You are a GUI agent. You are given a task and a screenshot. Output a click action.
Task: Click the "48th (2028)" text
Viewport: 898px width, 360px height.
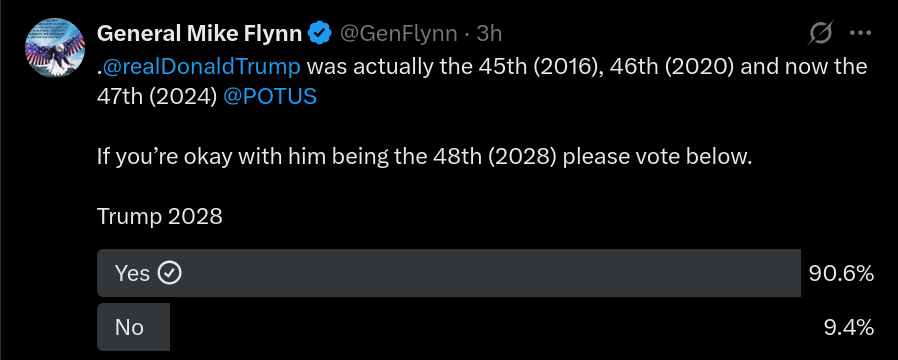click(495, 156)
